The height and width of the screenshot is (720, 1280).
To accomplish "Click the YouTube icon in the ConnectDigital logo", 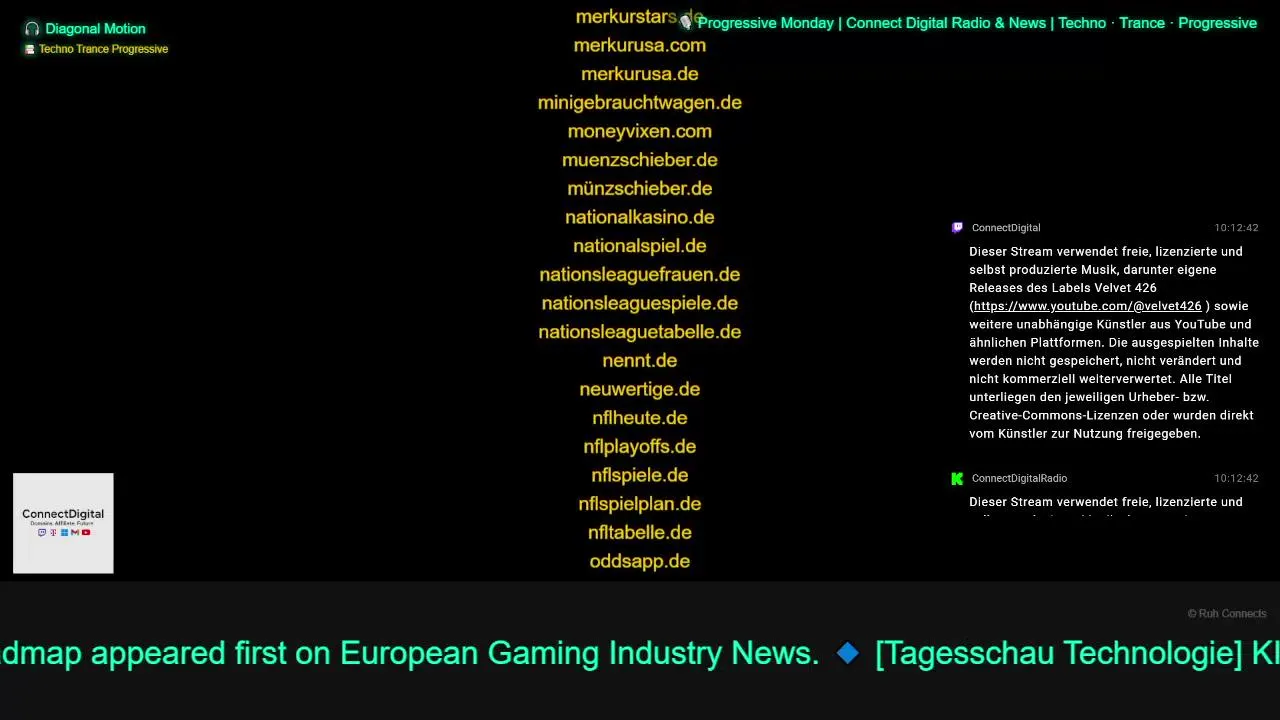I will tap(86, 532).
